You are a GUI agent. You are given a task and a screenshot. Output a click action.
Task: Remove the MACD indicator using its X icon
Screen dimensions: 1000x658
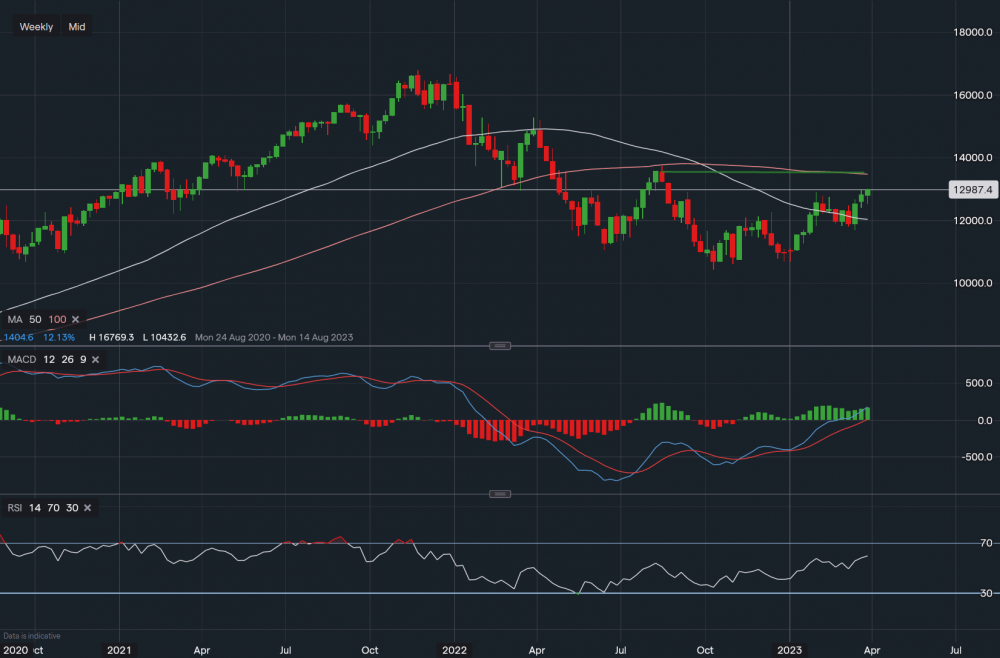tap(95, 359)
